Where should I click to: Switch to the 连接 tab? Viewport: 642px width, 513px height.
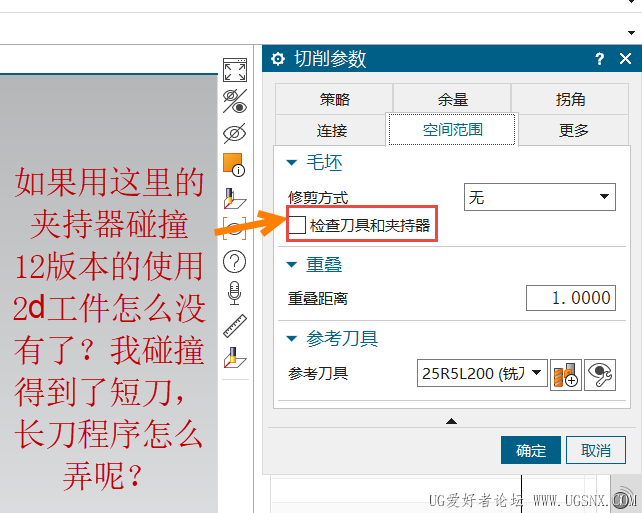click(x=331, y=130)
